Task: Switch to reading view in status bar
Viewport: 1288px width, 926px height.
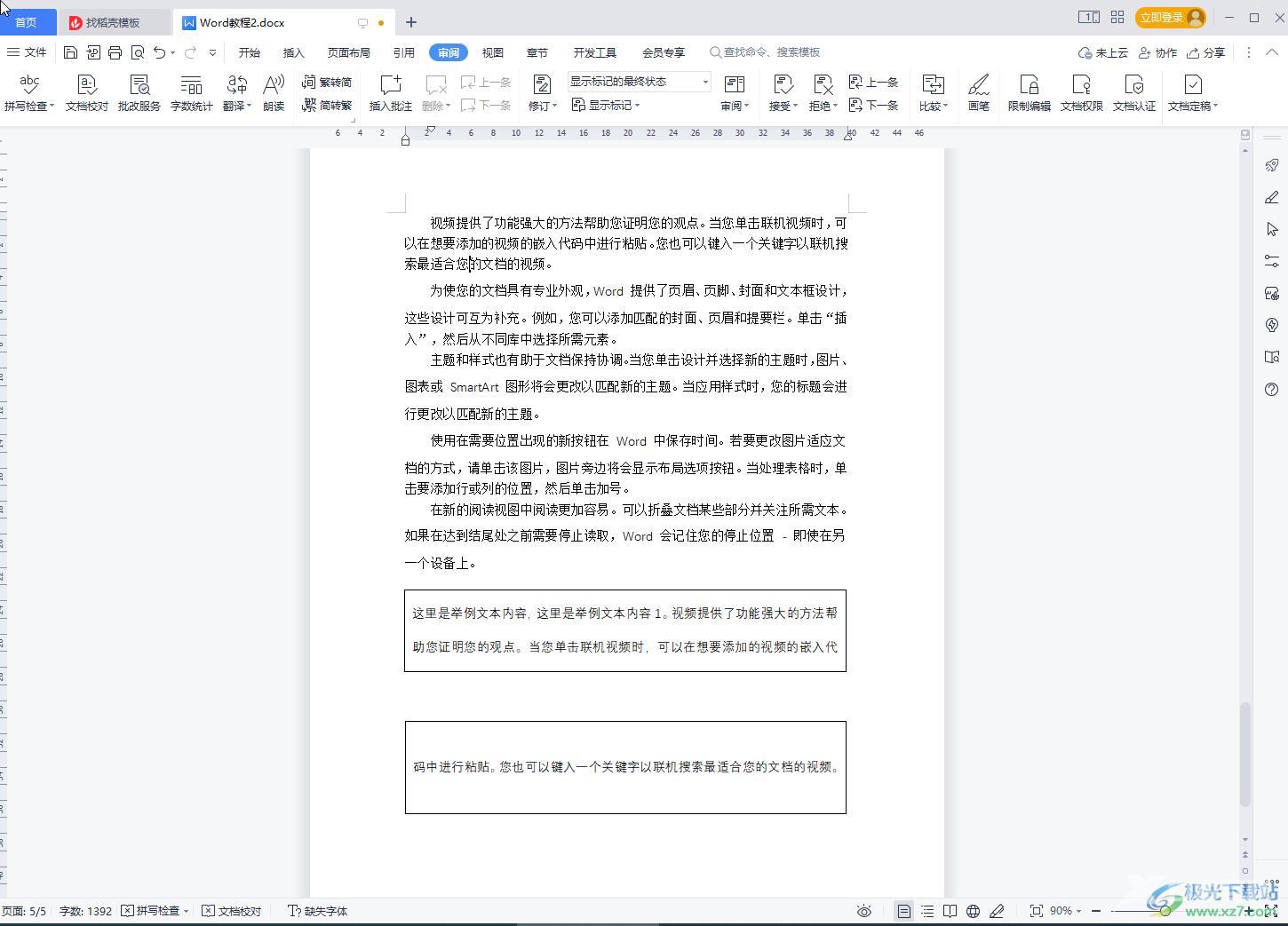Action: tap(950, 911)
